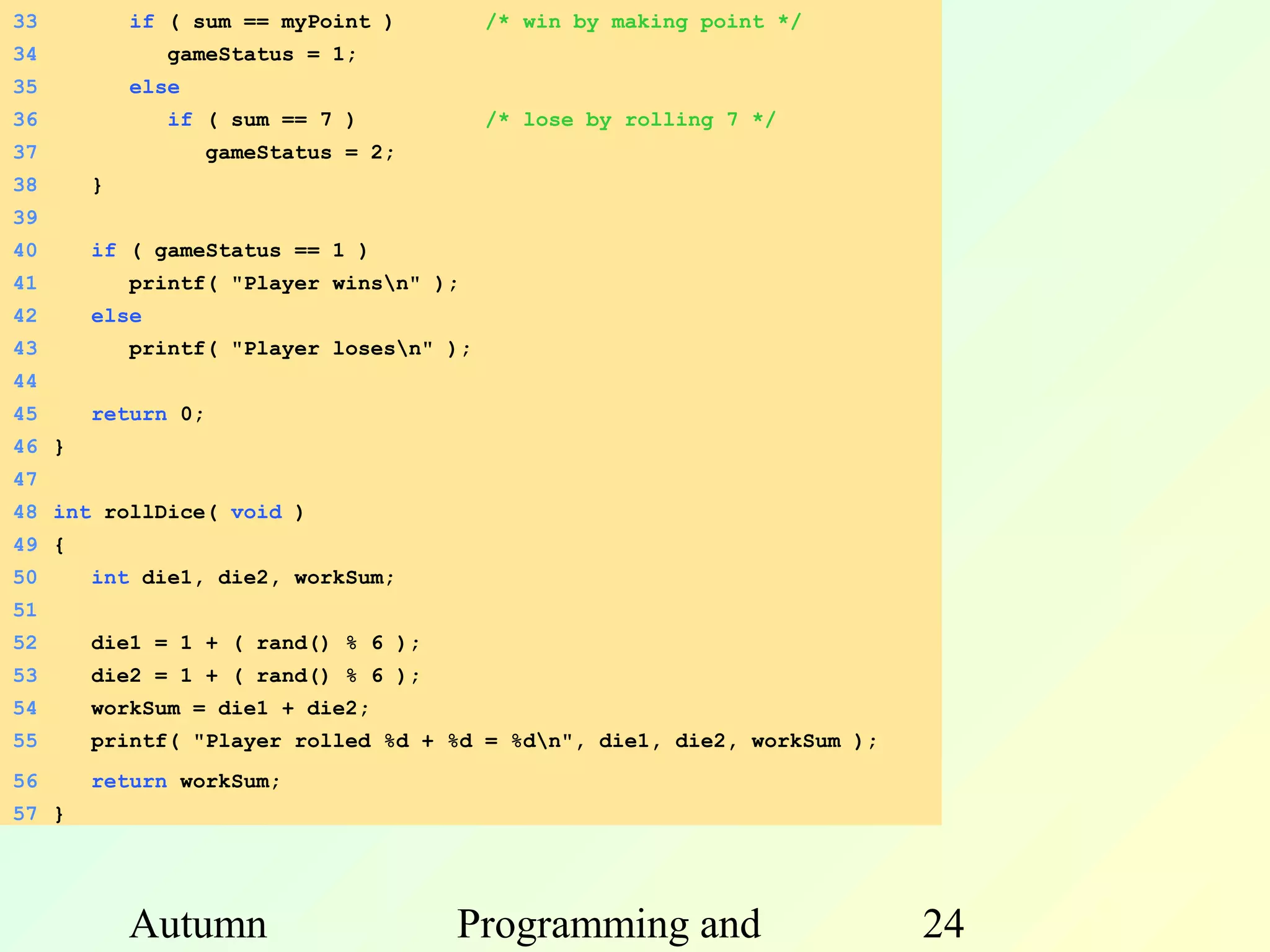This screenshot has height=952, width=1270.
Task: Select the line 'gameStatus = 1;'
Action: click(x=262, y=55)
